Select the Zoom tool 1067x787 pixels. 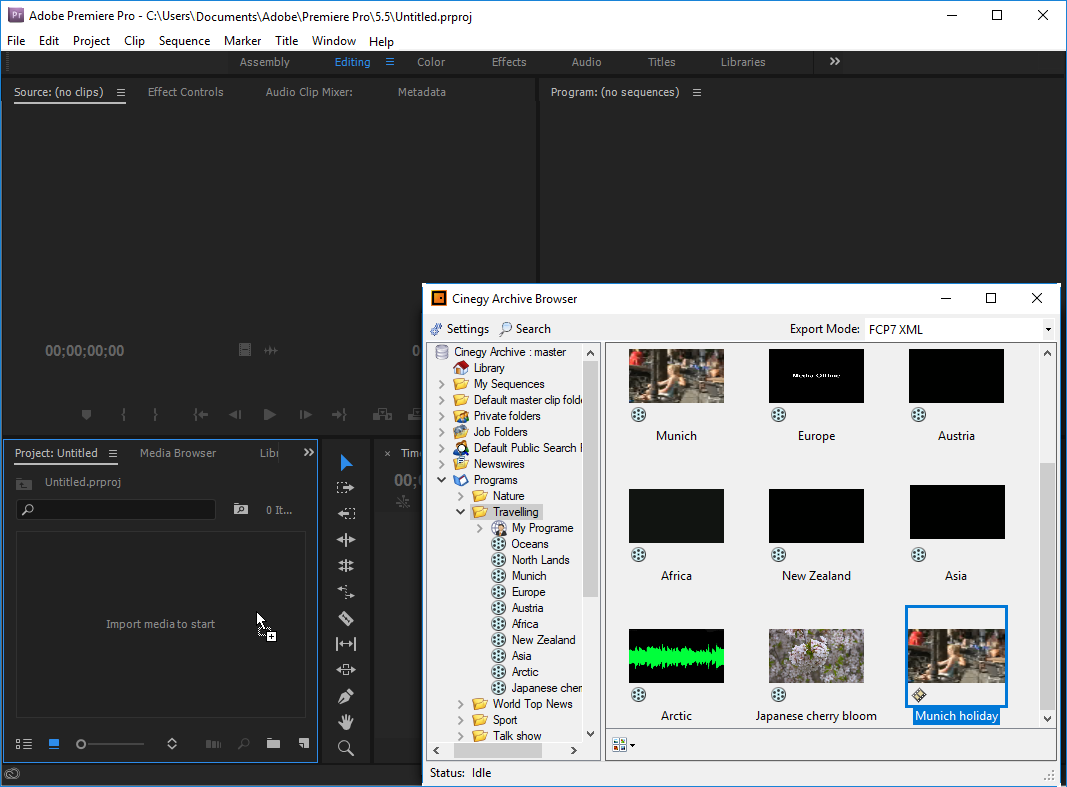pyautogui.click(x=346, y=748)
